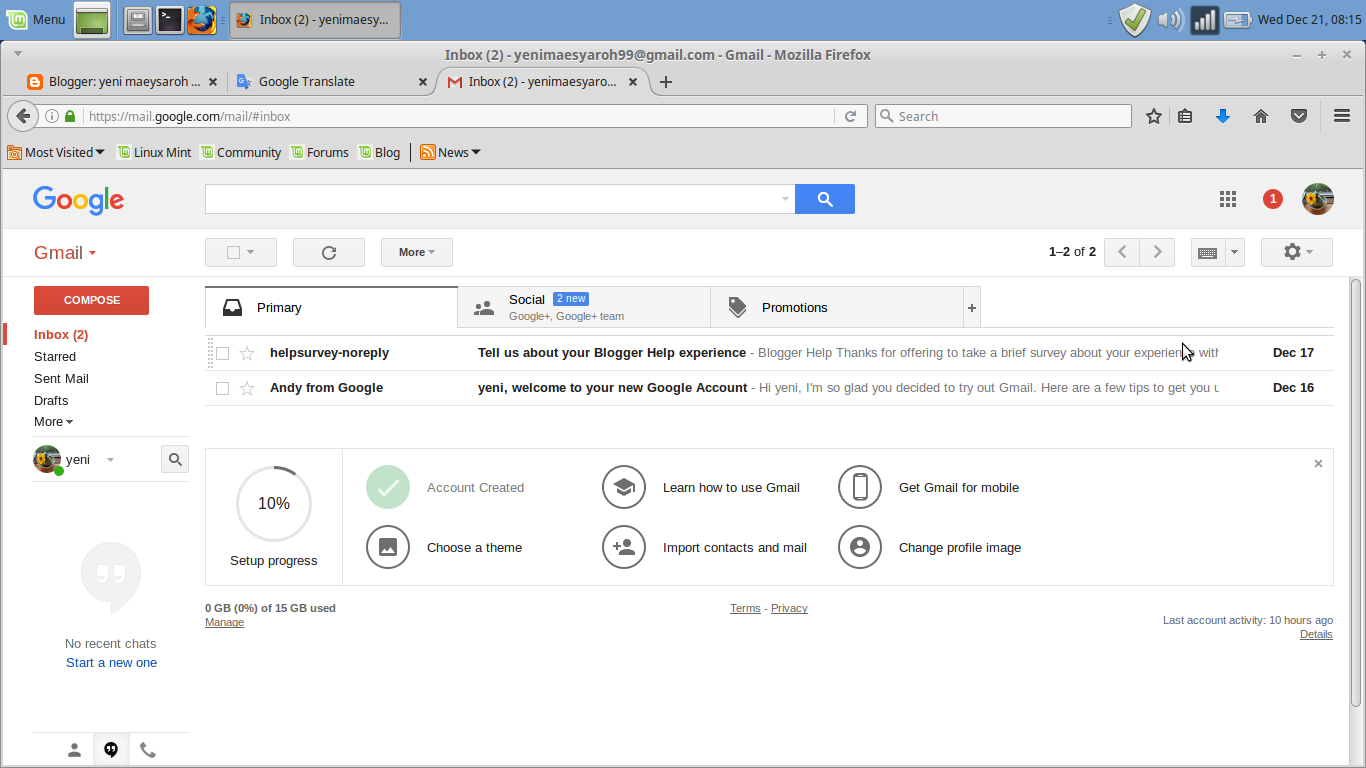Open the Terms link

[745, 608]
